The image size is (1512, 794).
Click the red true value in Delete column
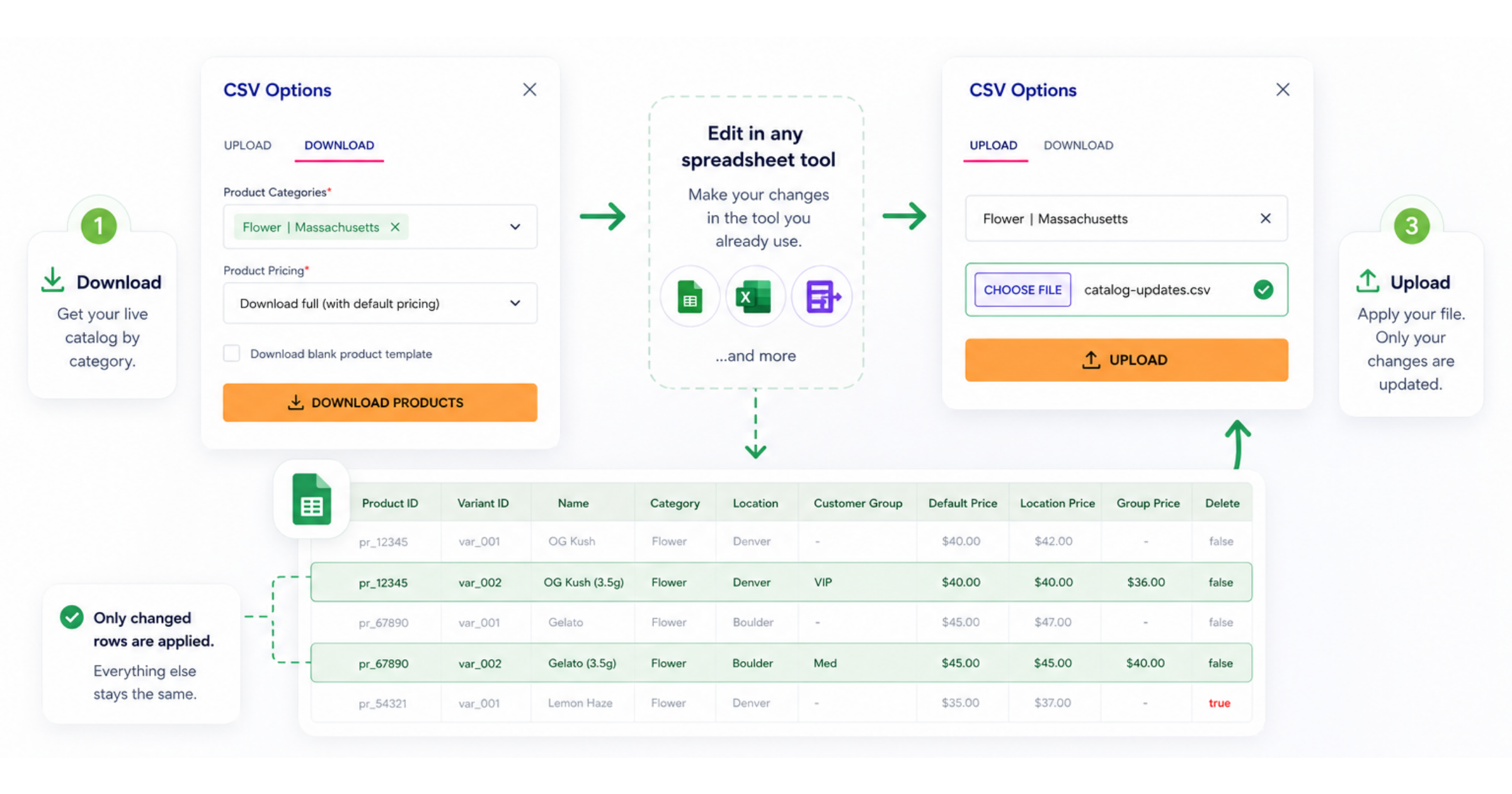tap(1219, 703)
